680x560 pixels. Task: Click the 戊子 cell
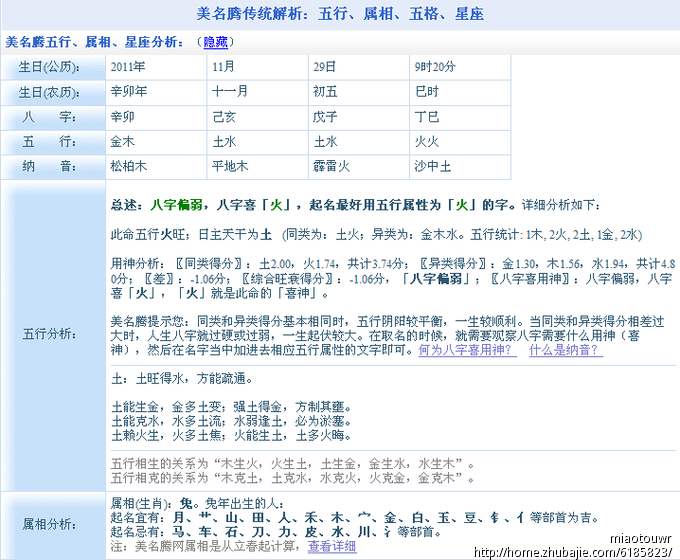pyautogui.click(x=359, y=118)
